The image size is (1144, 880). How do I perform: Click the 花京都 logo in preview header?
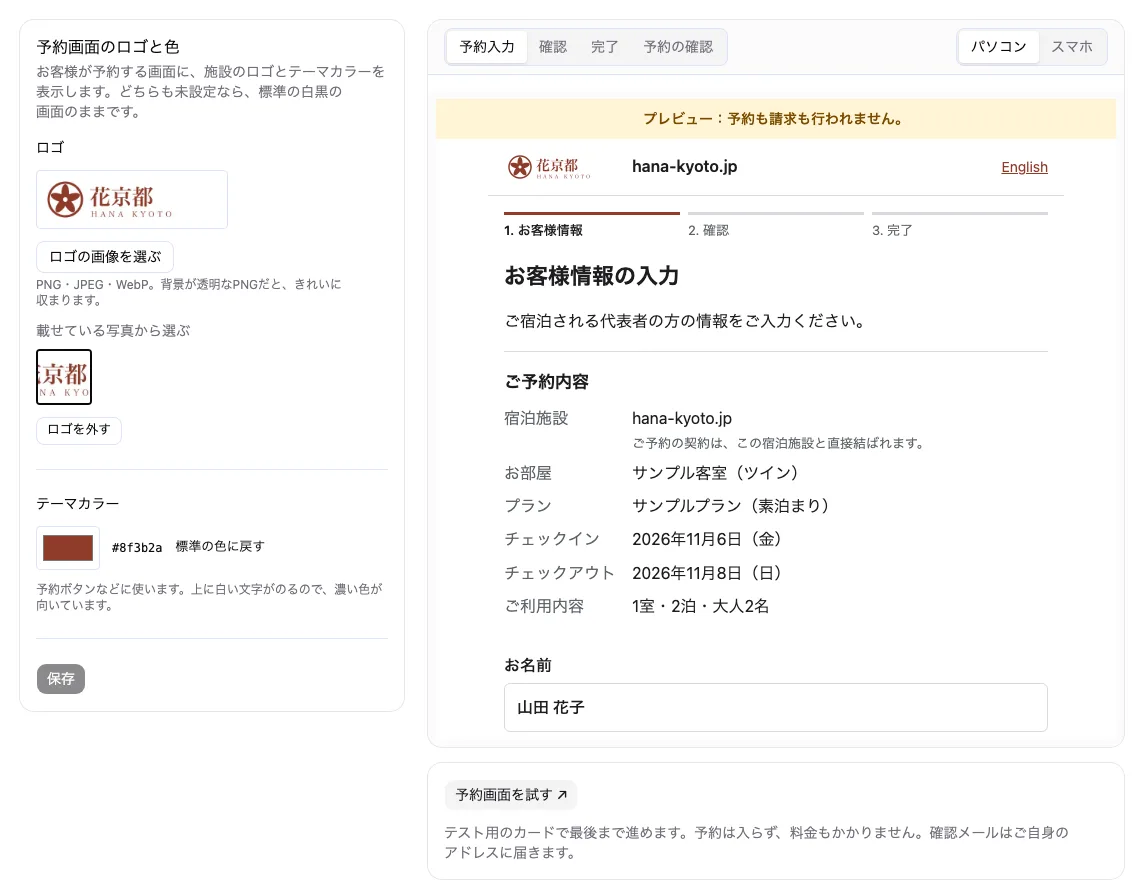549,167
